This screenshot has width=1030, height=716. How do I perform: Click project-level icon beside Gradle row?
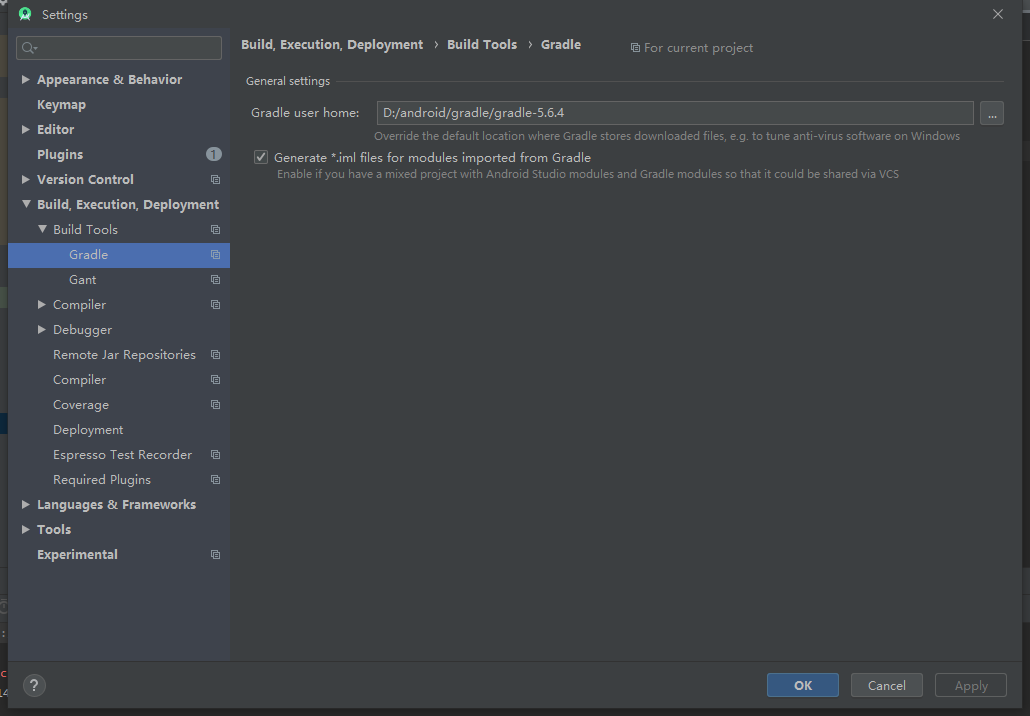coord(215,254)
